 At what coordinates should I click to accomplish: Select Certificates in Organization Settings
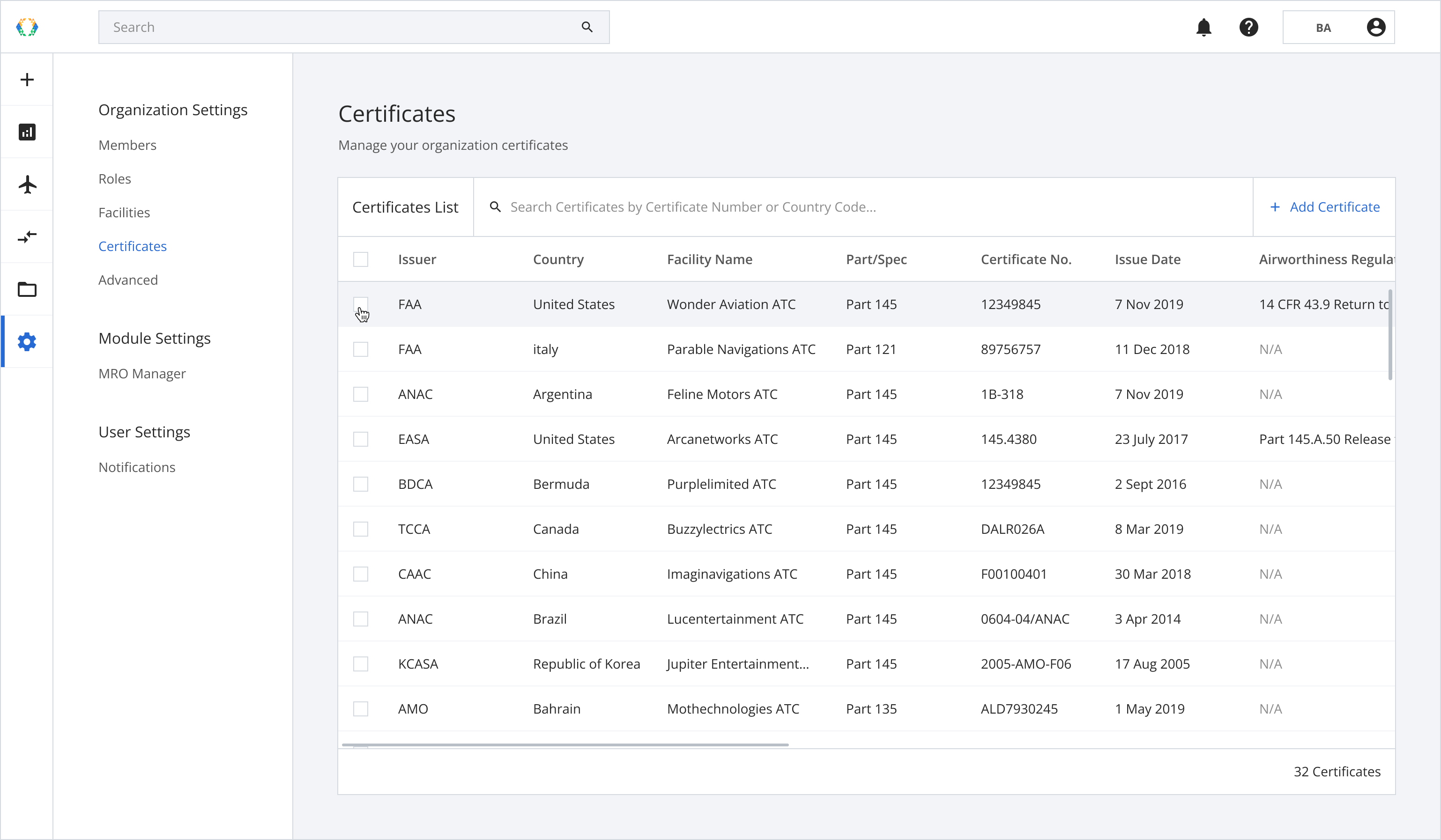[133, 246]
